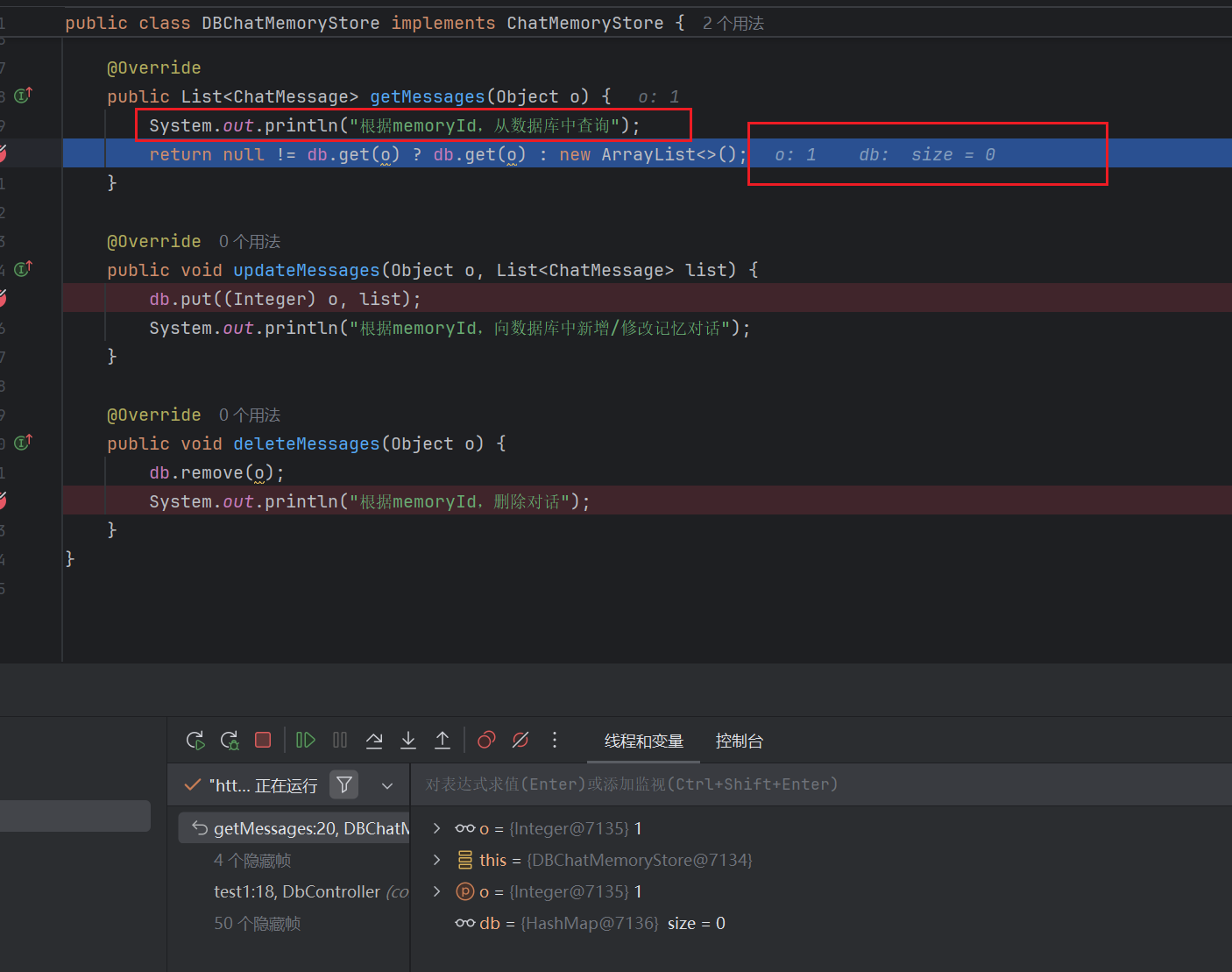Click "0 个用法" hint above updateMessages
The height and width of the screenshot is (972, 1232).
250,241
